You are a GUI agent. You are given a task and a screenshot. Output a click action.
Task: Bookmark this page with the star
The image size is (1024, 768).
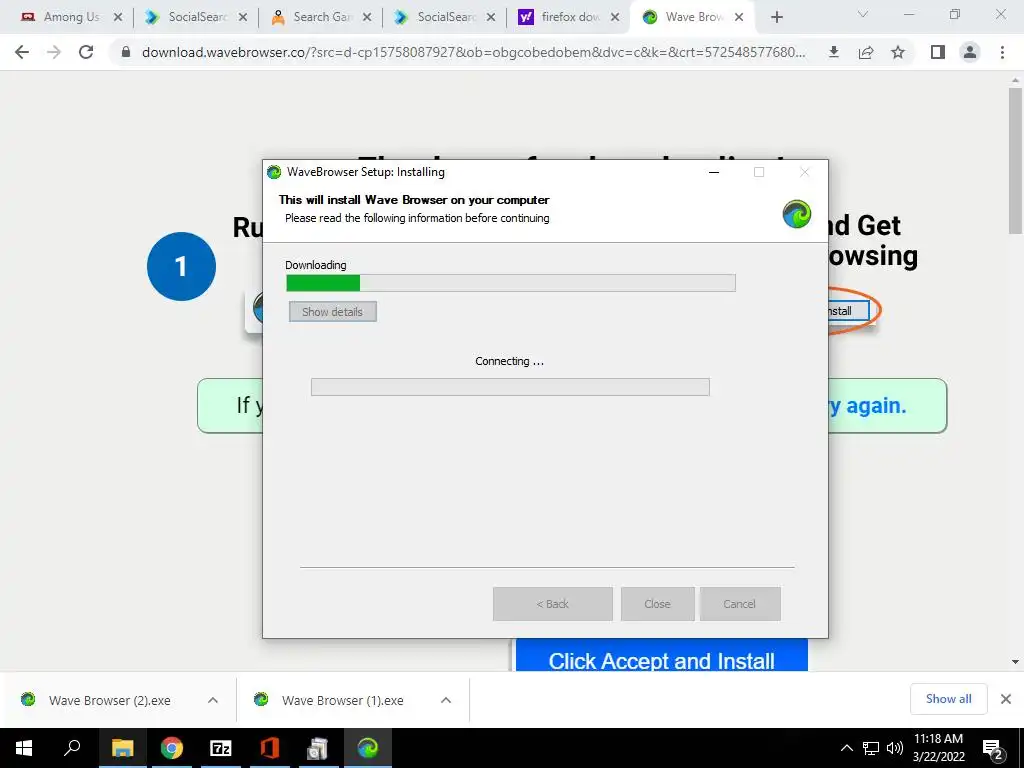coord(898,52)
